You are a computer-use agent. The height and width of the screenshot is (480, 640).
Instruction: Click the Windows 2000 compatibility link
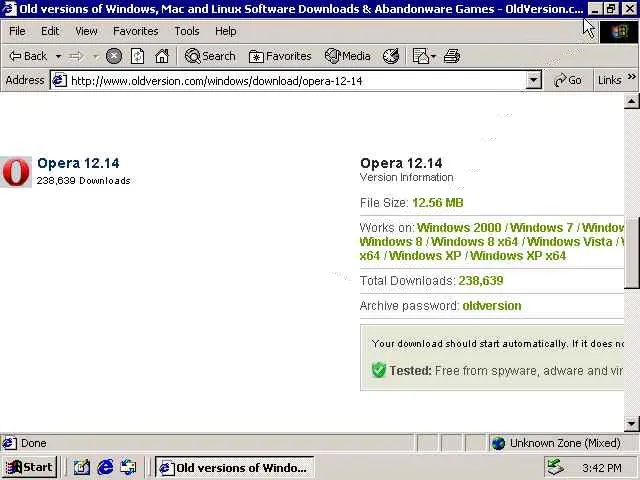pos(459,227)
